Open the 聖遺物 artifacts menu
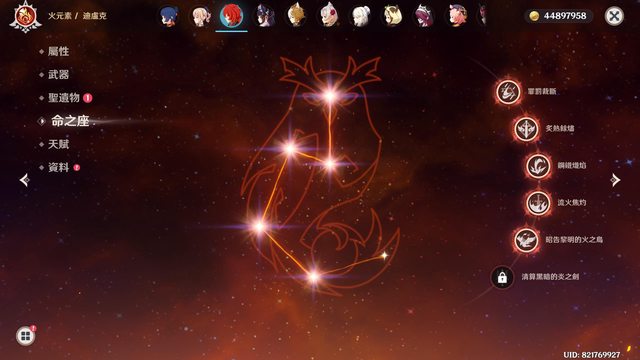The width and height of the screenshot is (640, 360). click(x=64, y=98)
